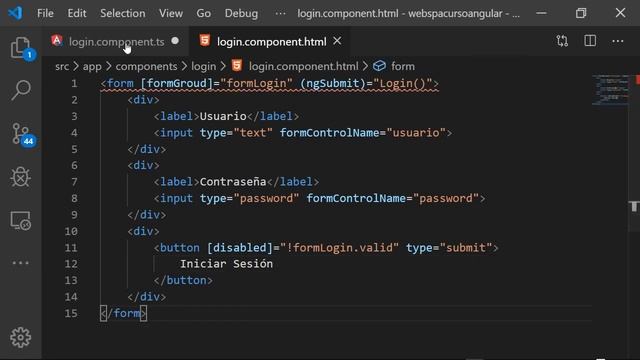Click the login breadcrumb folder
The width and height of the screenshot is (640, 360).
point(203,66)
